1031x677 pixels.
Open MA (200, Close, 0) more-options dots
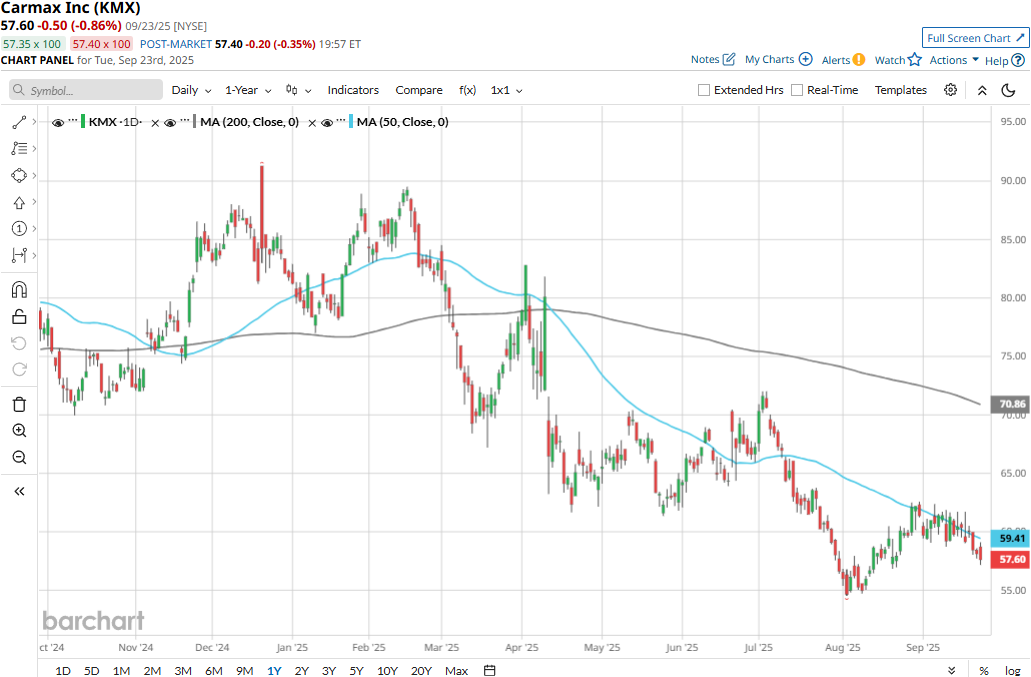tap(185, 121)
